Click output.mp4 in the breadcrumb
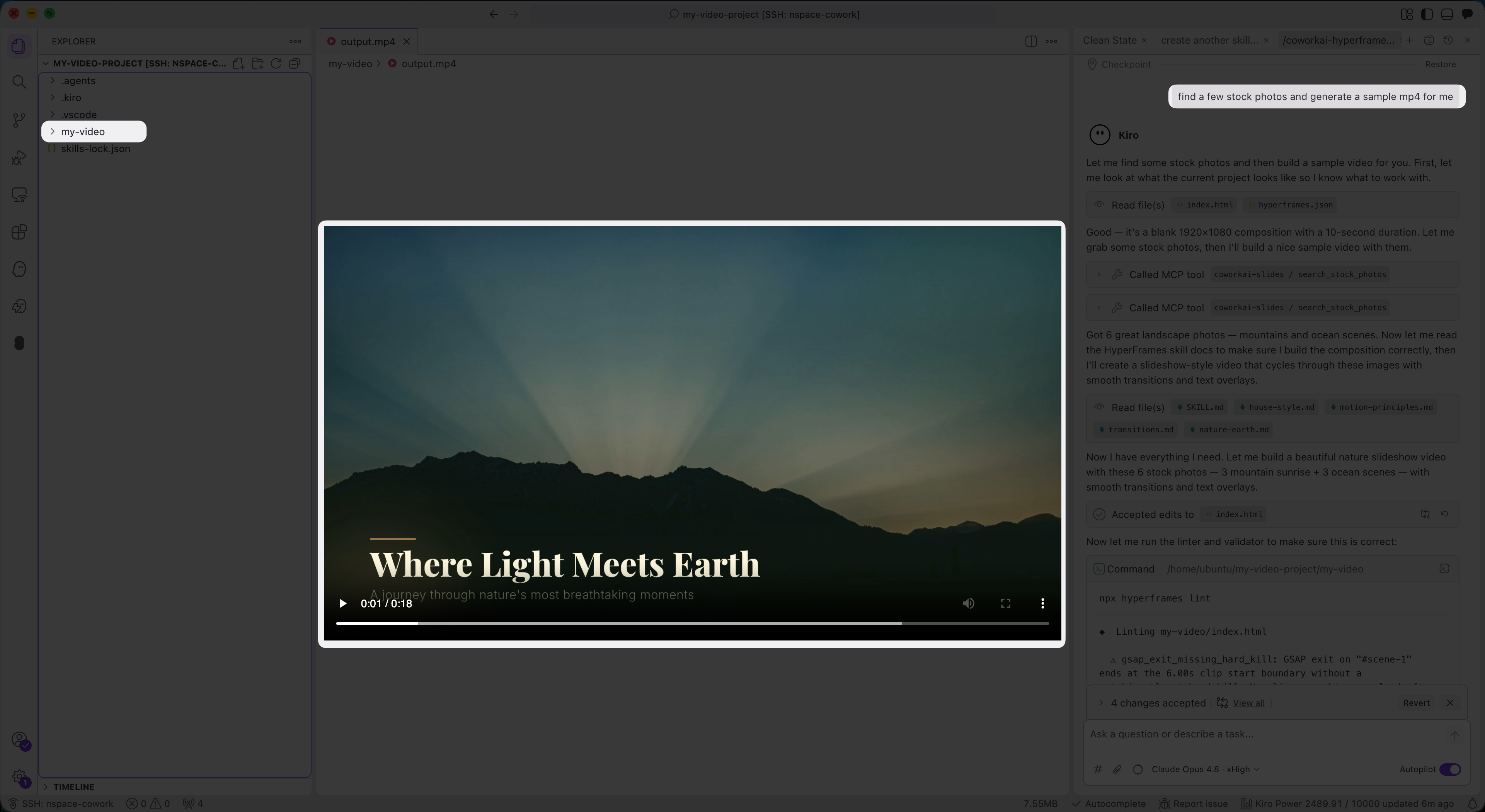The width and height of the screenshot is (1485, 812). [428, 64]
